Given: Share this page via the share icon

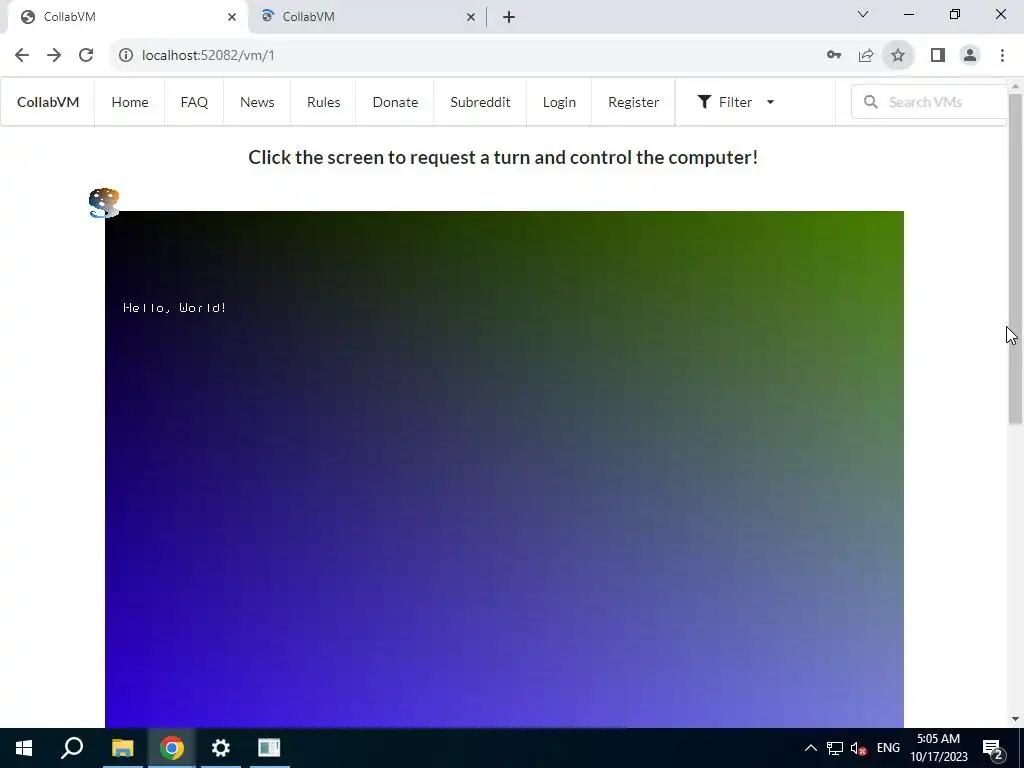Looking at the screenshot, I should pyautogui.click(x=866, y=55).
